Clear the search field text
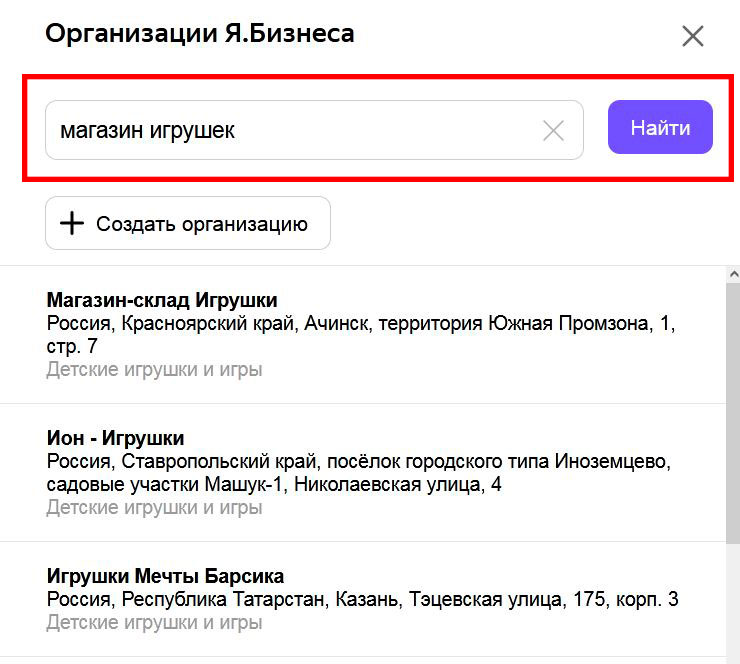The width and height of the screenshot is (740, 664). point(553,130)
